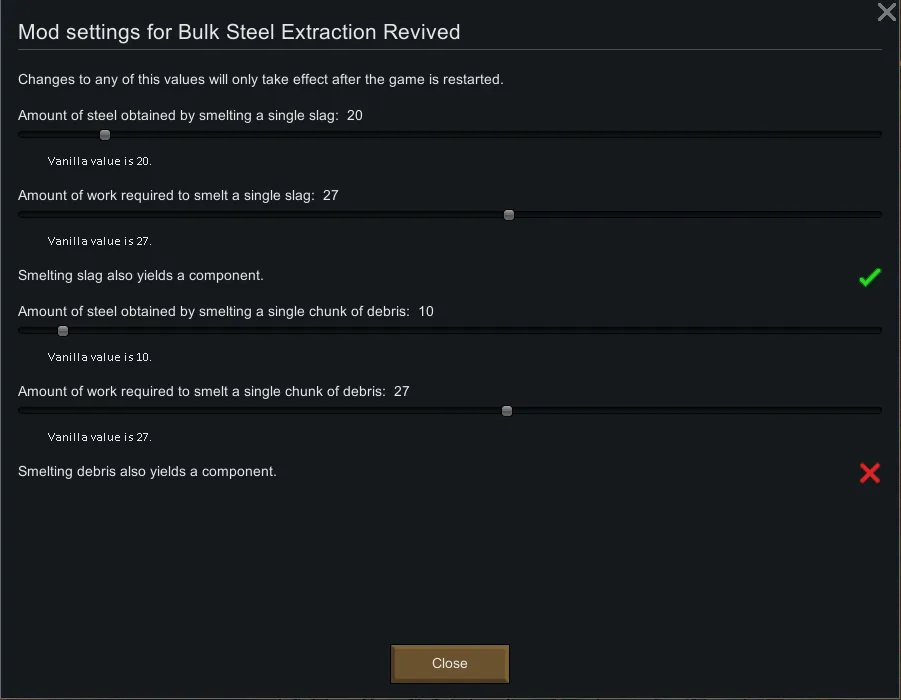The height and width of the screenshot is (700, 901).
Task: Click far right end of debris steel slider track
Action: click(878, 330)
